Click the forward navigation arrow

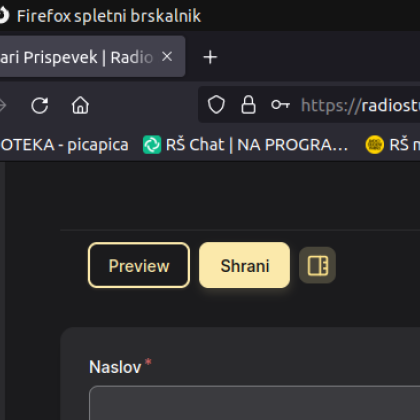coord(2,106)
